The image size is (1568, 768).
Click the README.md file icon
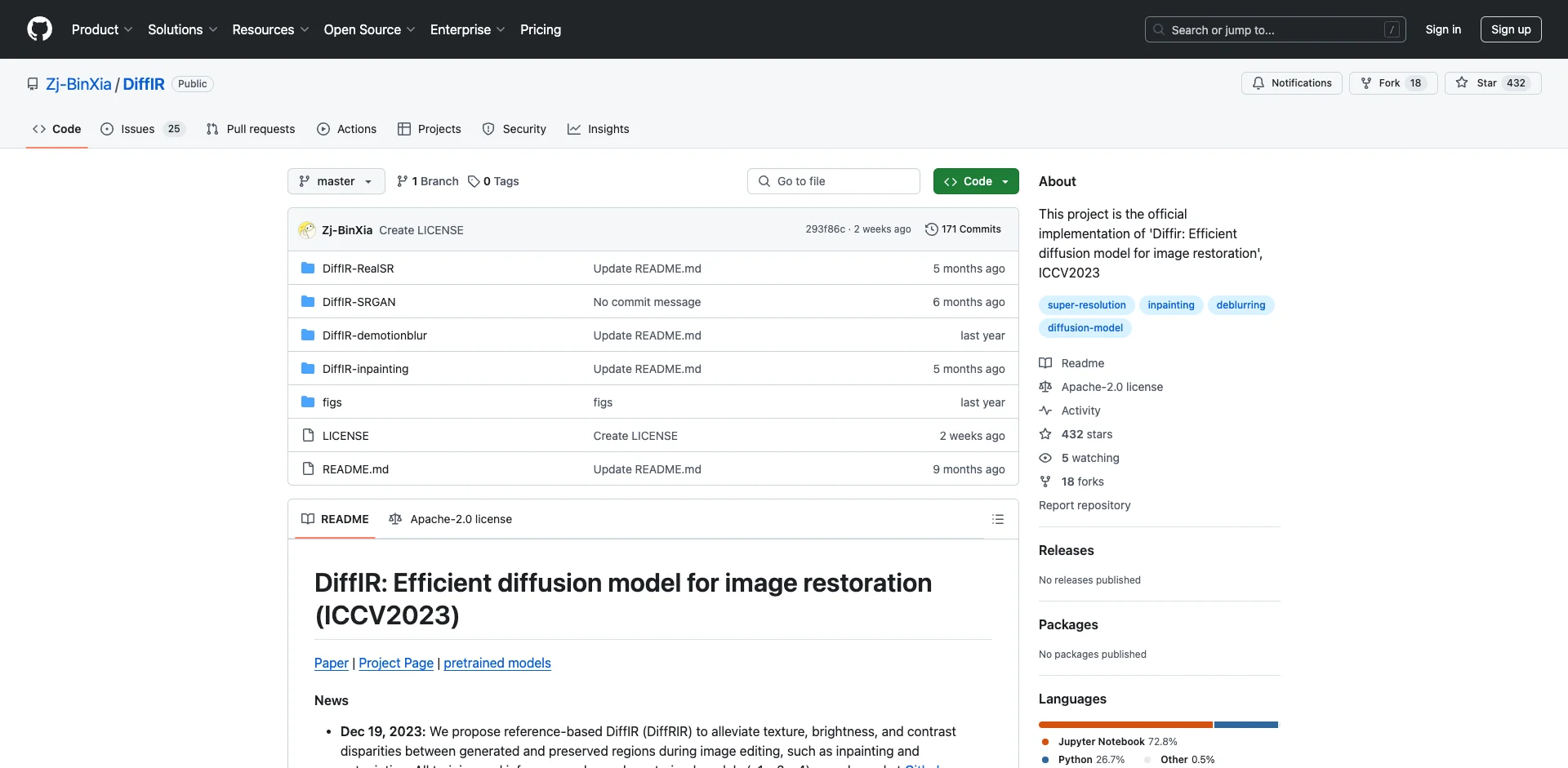(x=308, y=469)
